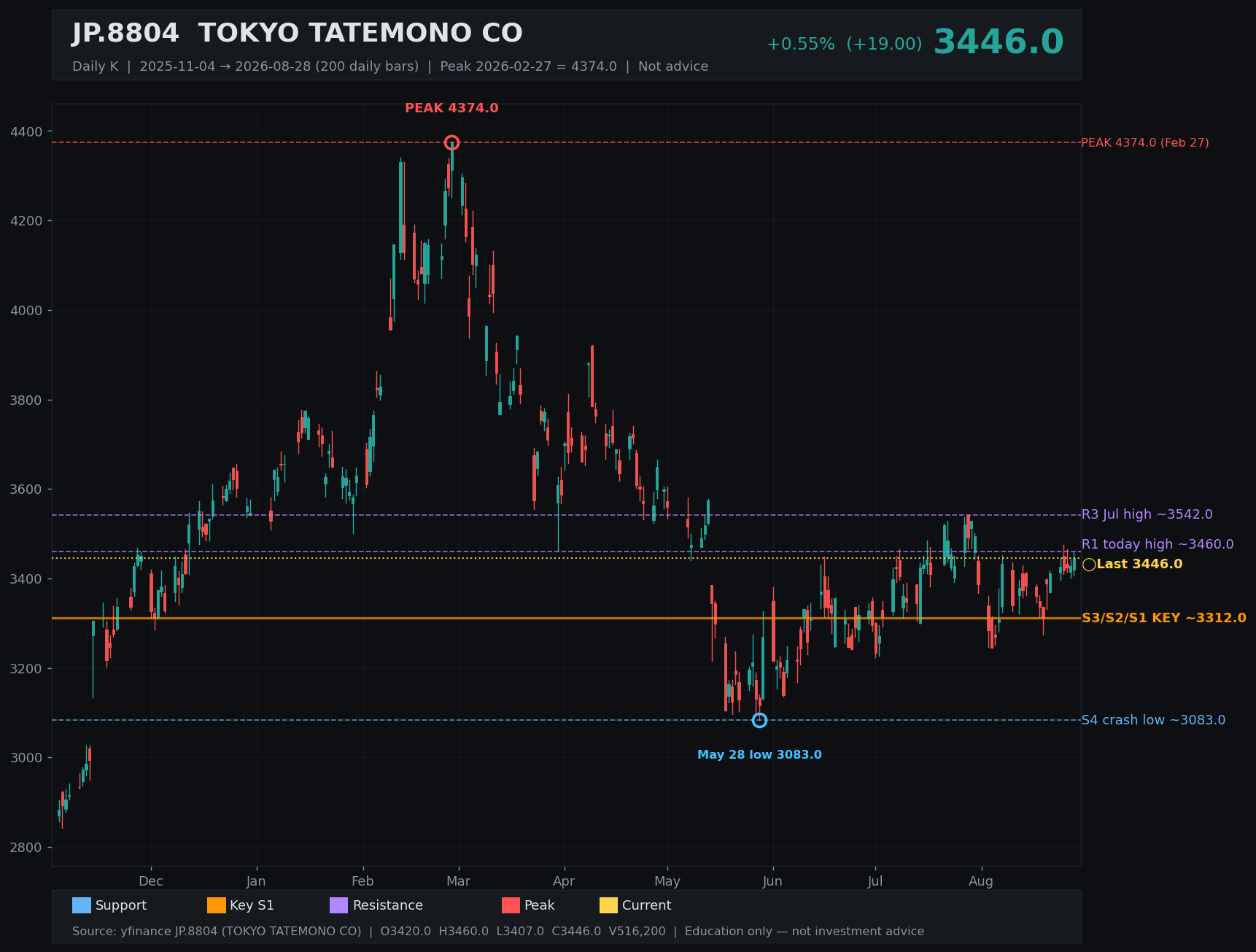Screen dimensions: 1256x952
Task: Select the blue Support legend swatch
Action: click(x=82, y=905)
